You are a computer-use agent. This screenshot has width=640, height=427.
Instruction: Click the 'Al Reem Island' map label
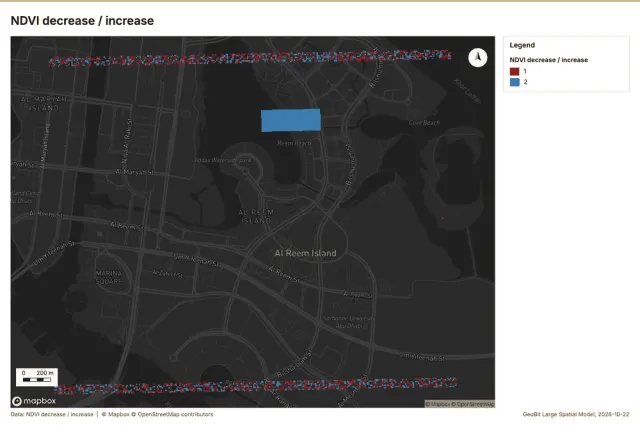click(306, 253)
